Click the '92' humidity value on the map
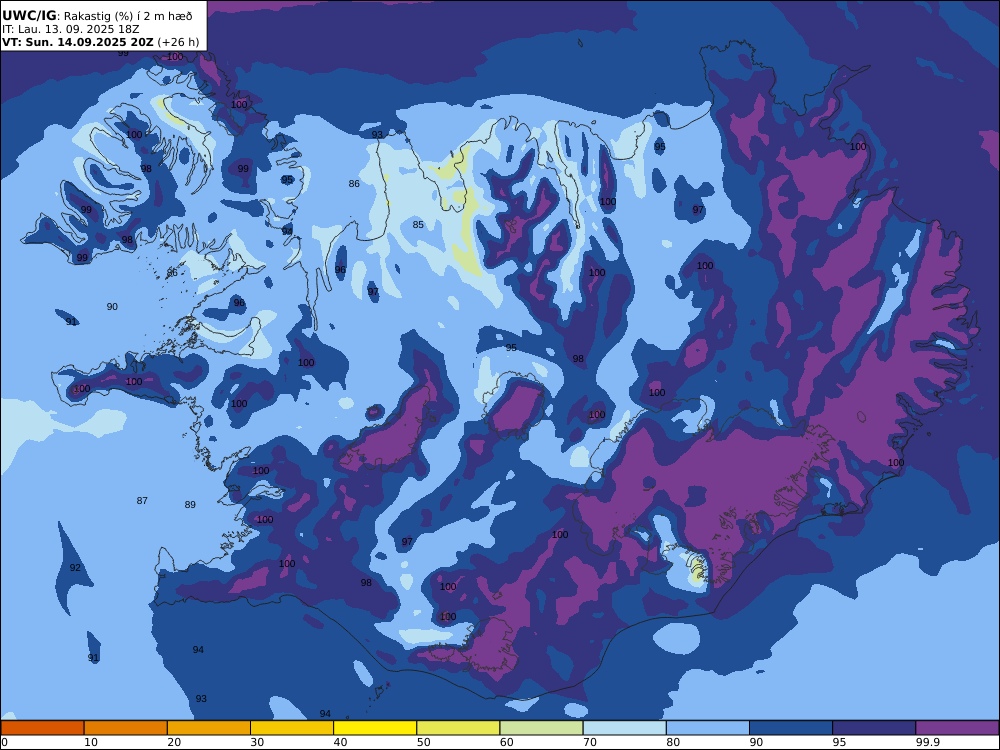The width and height of the screenshot is (1000, 750). pyautogui.click(x=75, y=568)
